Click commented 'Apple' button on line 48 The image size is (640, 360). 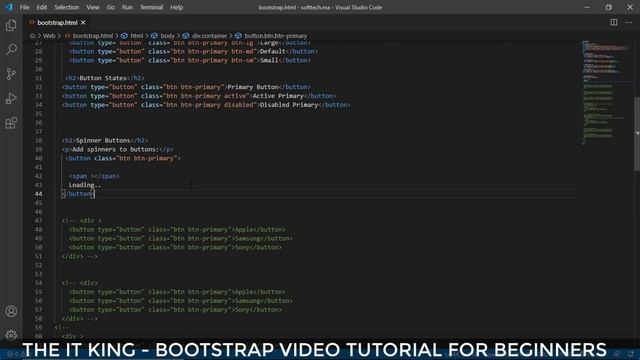(x=177, y=229)
